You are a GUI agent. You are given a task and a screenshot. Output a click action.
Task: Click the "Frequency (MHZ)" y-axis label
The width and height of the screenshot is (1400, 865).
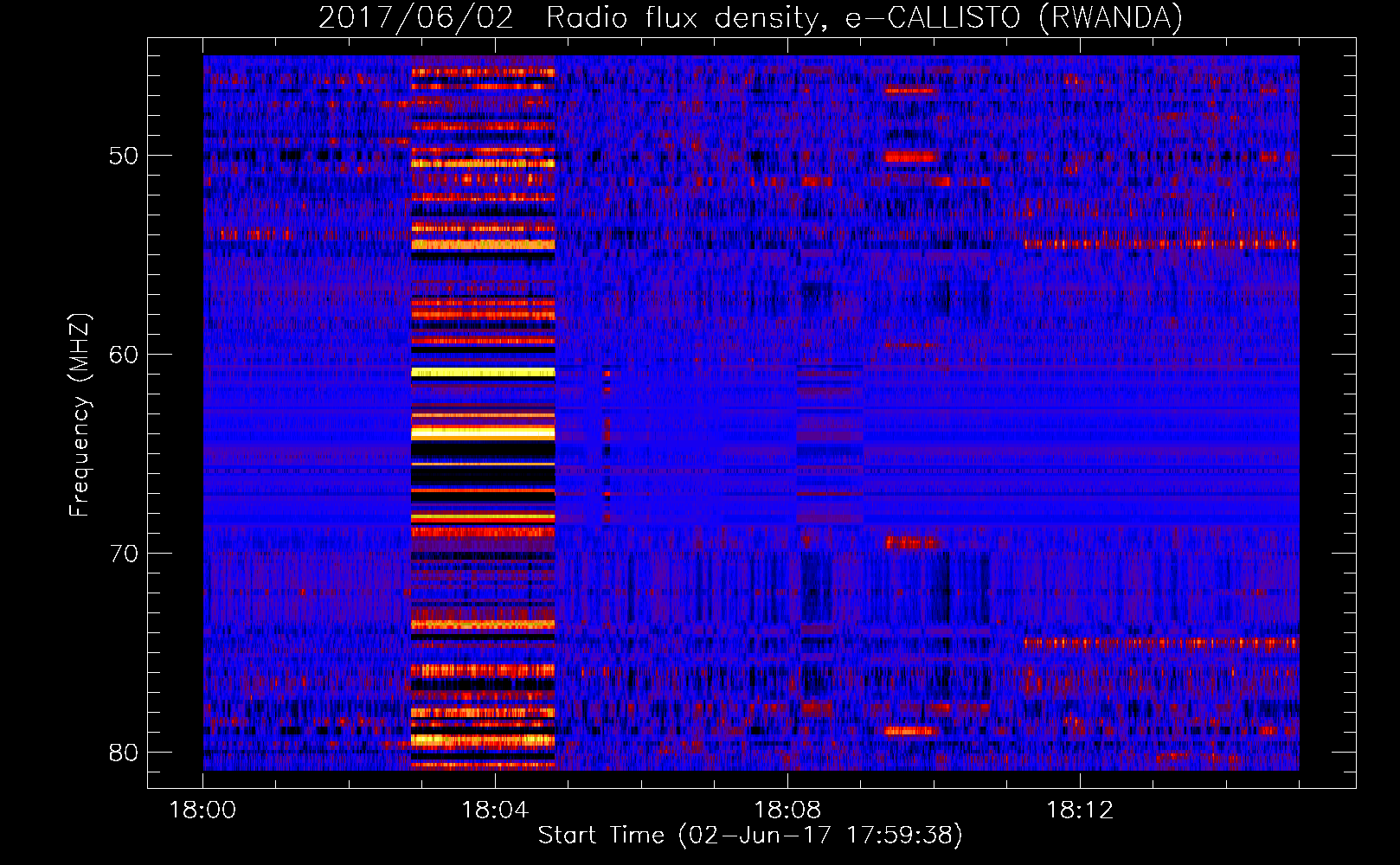click(x=80, y=415)
